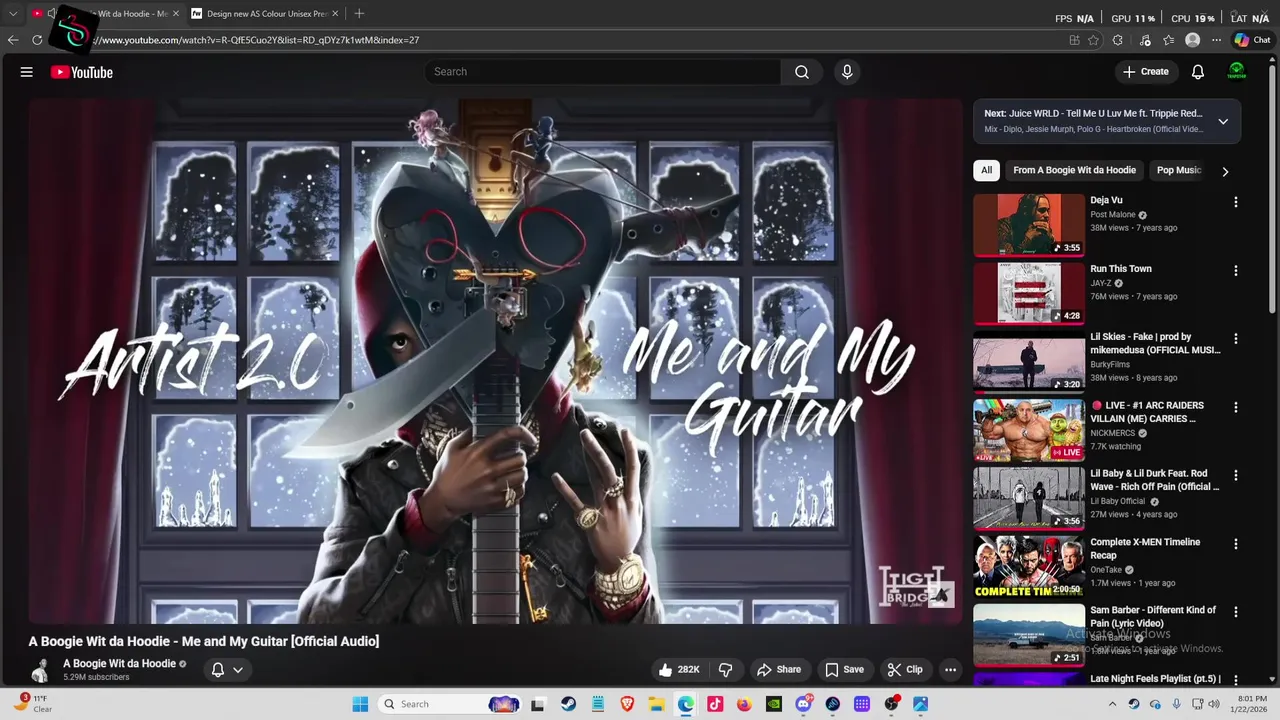Toggle channel notification bell setting
Viewport: 1280px width, 720px height.
click(227, 670)
